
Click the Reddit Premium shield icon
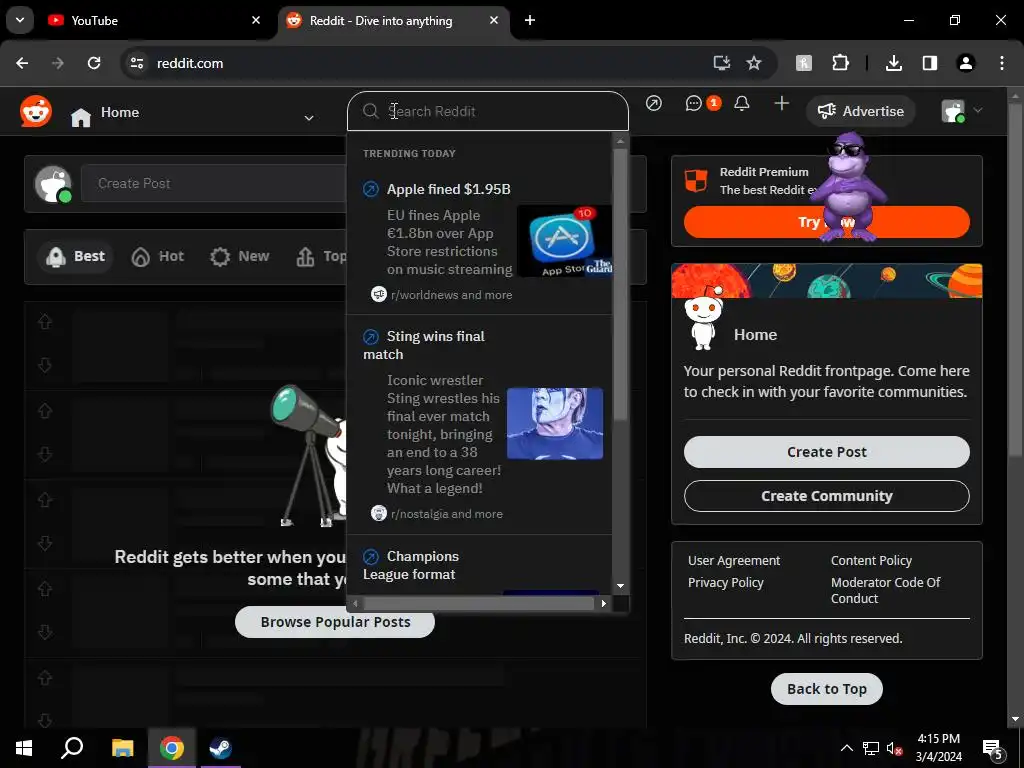(x=696, y=181)
